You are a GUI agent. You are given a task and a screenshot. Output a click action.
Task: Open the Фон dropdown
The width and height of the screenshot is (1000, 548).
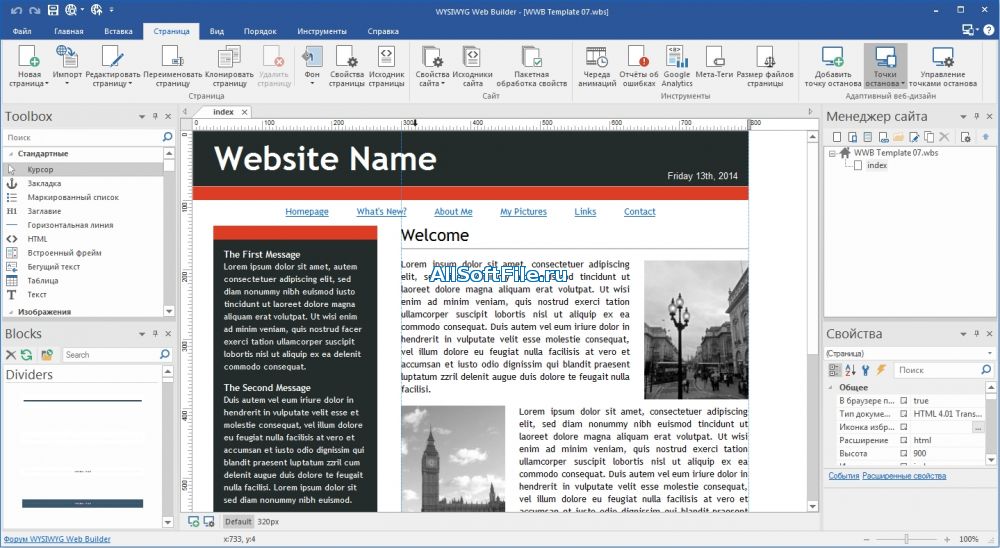pos(312,84)
